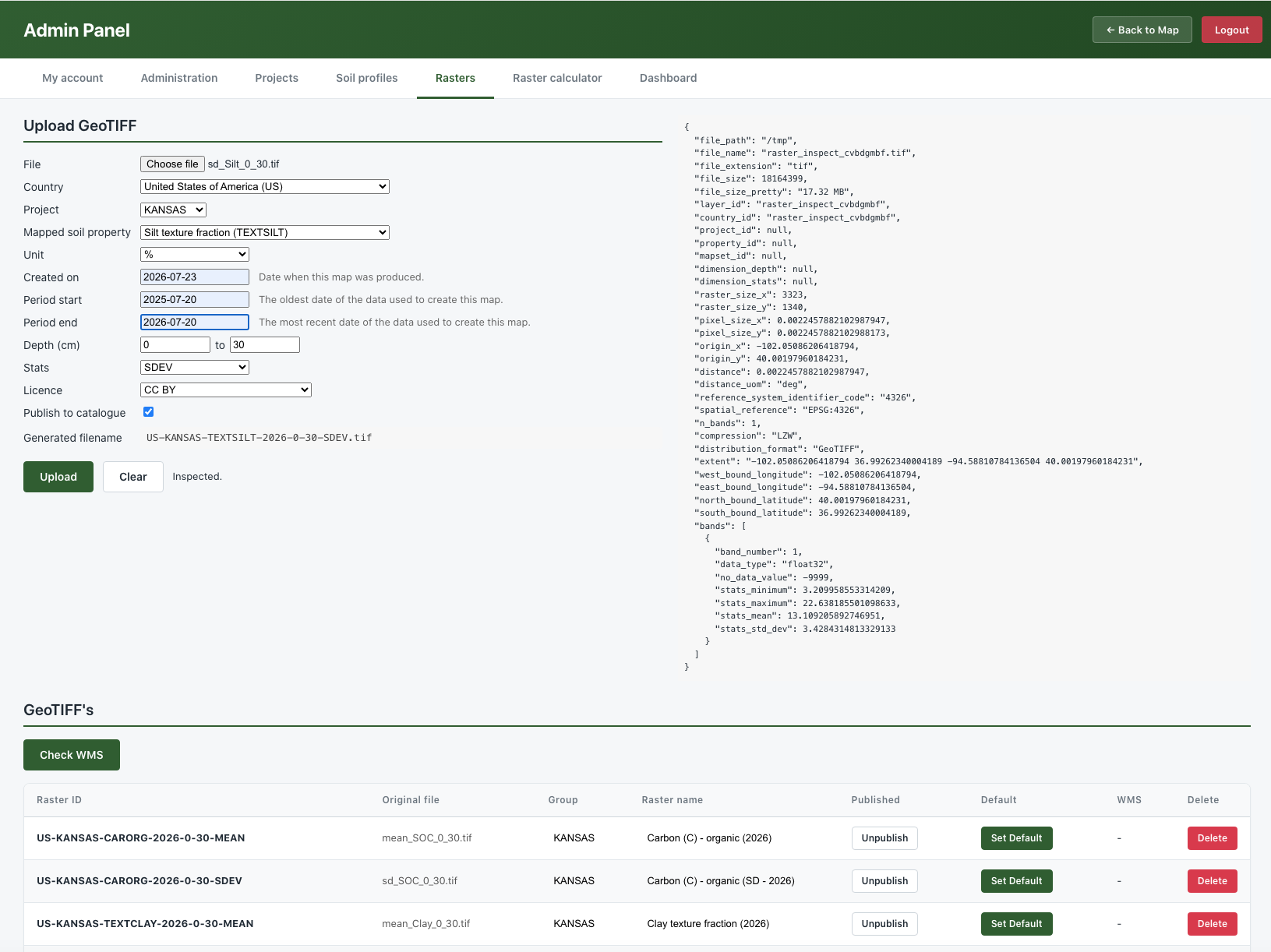Switch to the My account tab
1271x952 pixels.
72,78
